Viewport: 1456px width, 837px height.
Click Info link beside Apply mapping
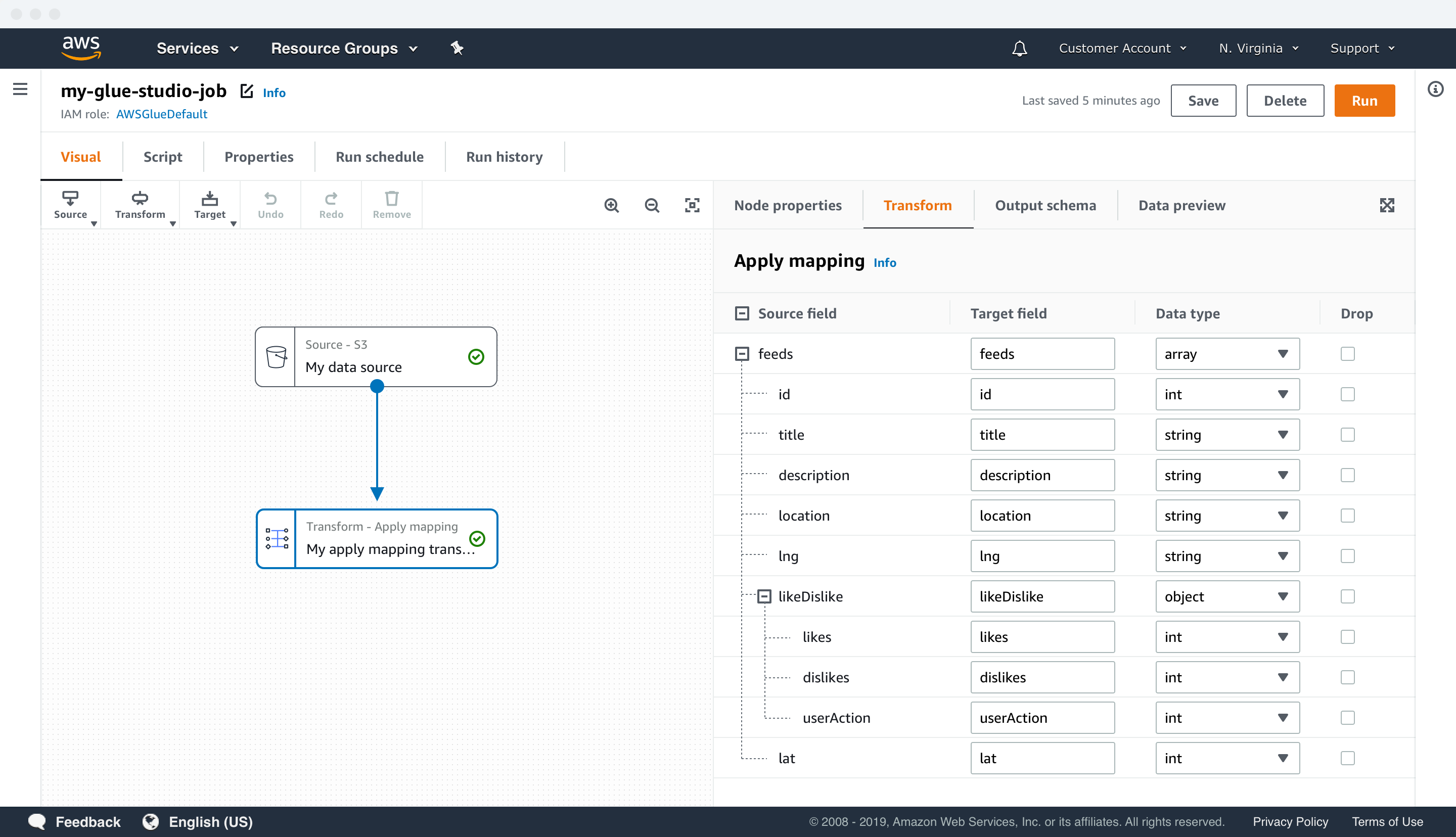(x=885, y=262)
